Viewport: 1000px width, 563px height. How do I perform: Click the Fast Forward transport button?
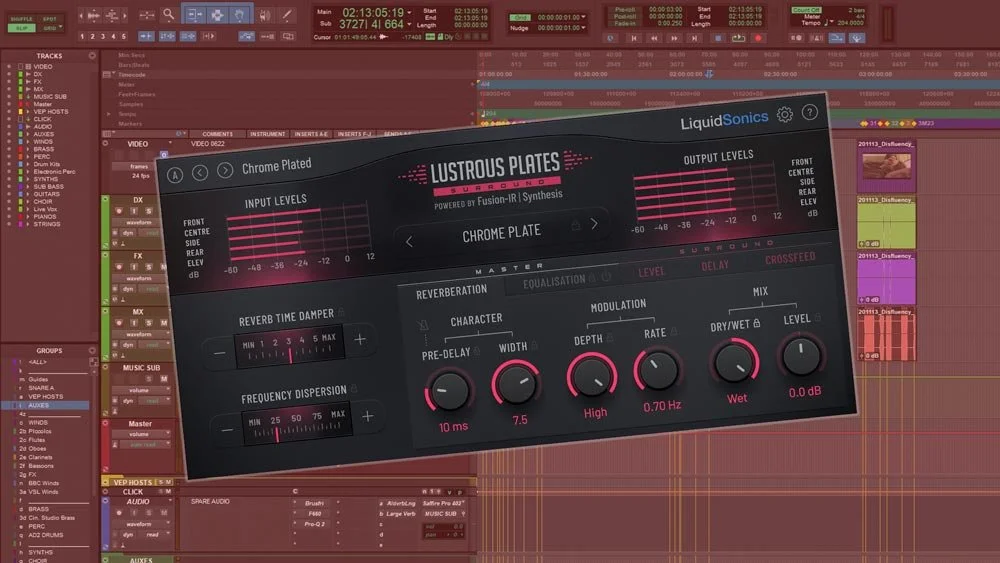pos(674,38)
